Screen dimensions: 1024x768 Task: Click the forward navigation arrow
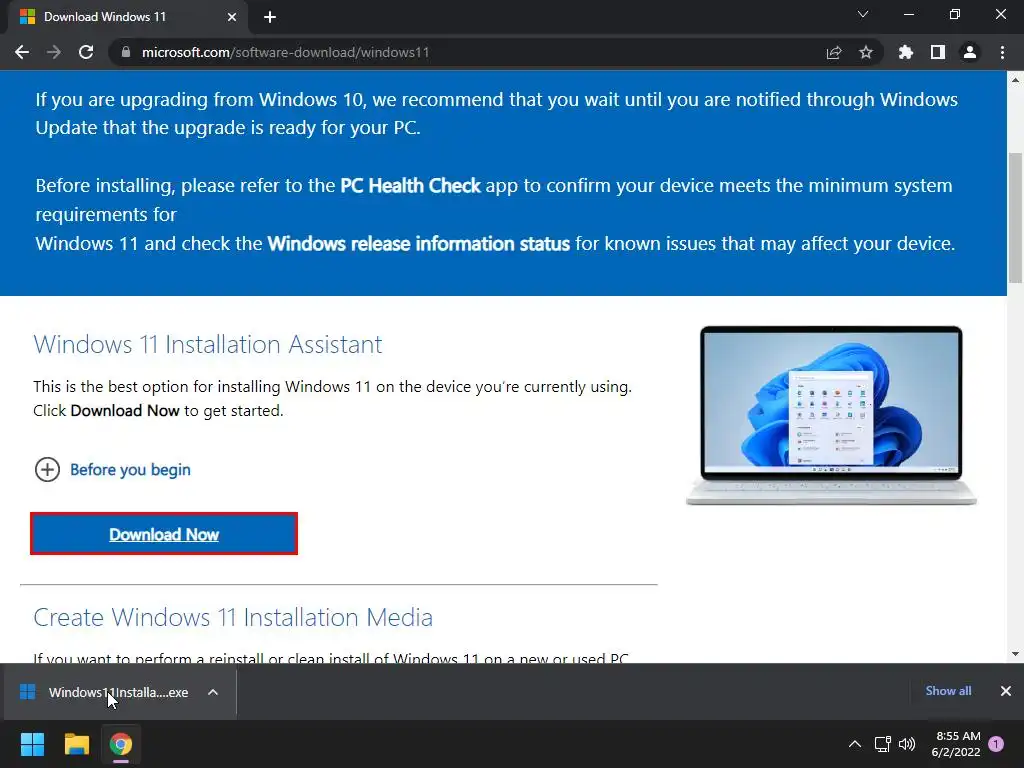[54, 52]
